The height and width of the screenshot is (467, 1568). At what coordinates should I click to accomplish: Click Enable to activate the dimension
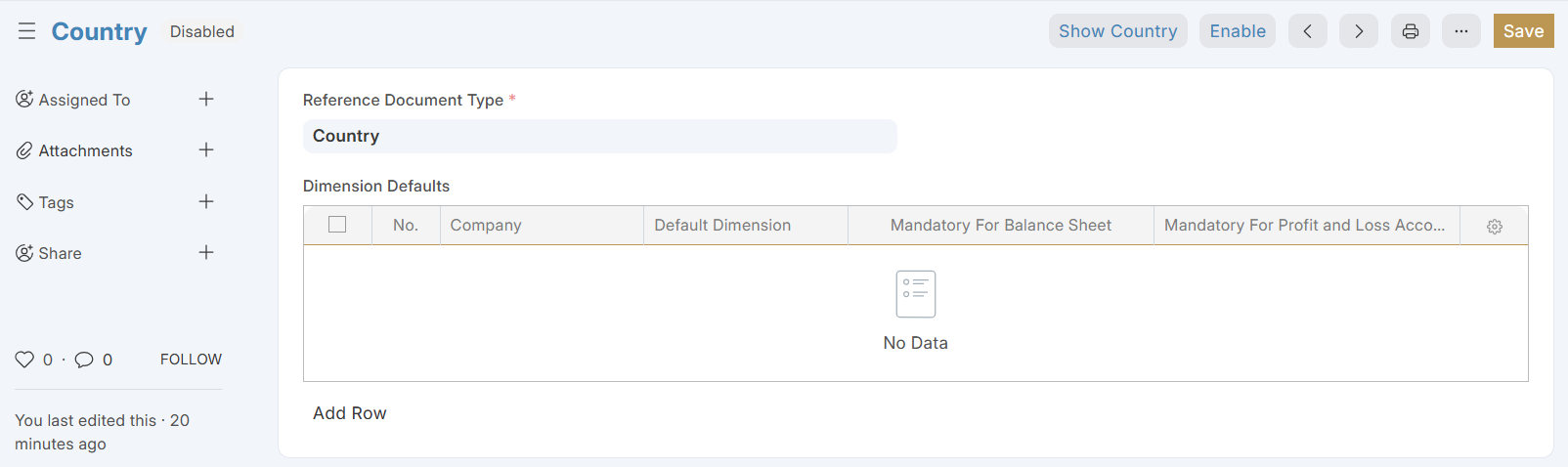click(x=1238, y=31)
